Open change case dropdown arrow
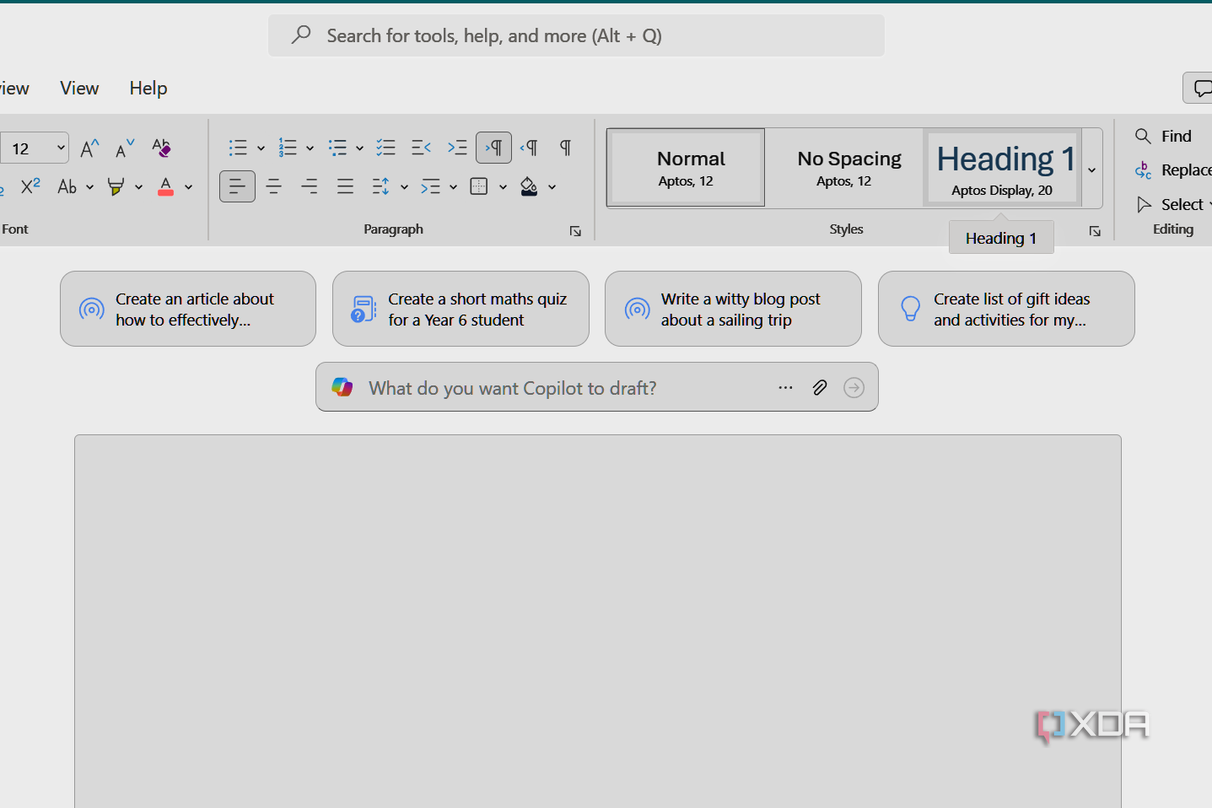This screenshot has height=808, width=1212. [x=90, y=187]
